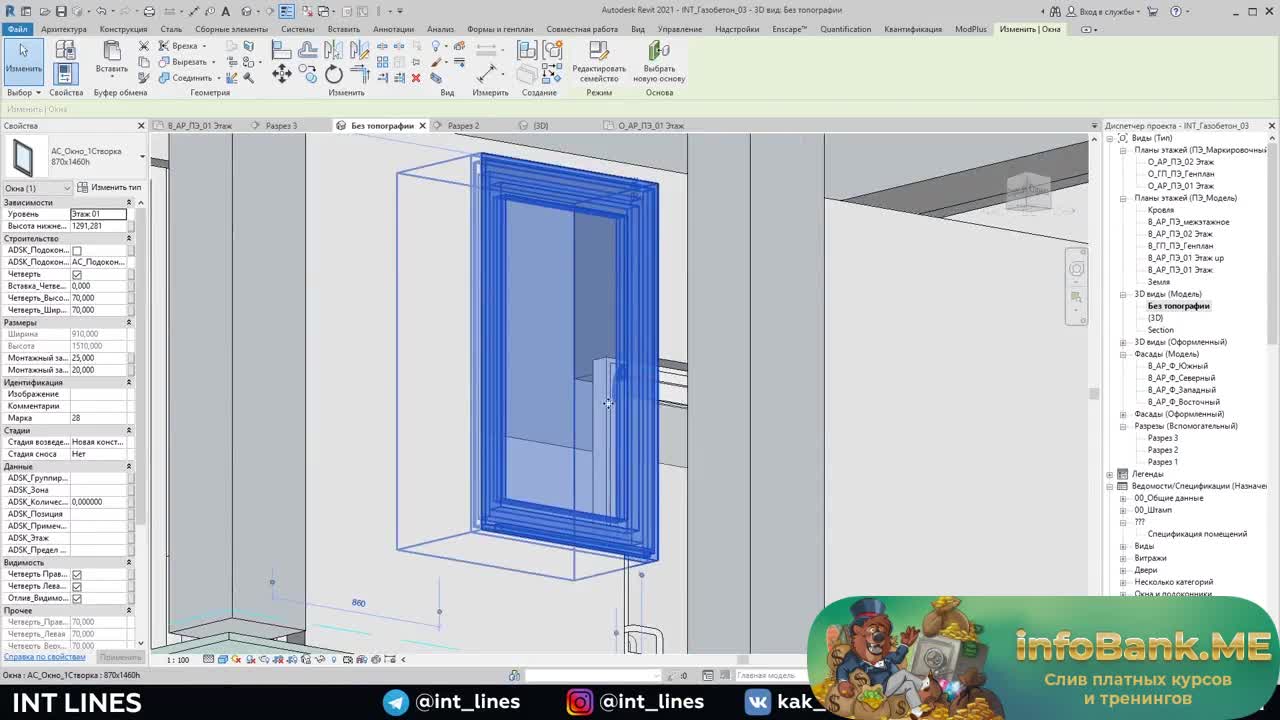This screenshot has width=1280, height=720.
Task: Click the red Delete icon
Action: coord(416,78)
